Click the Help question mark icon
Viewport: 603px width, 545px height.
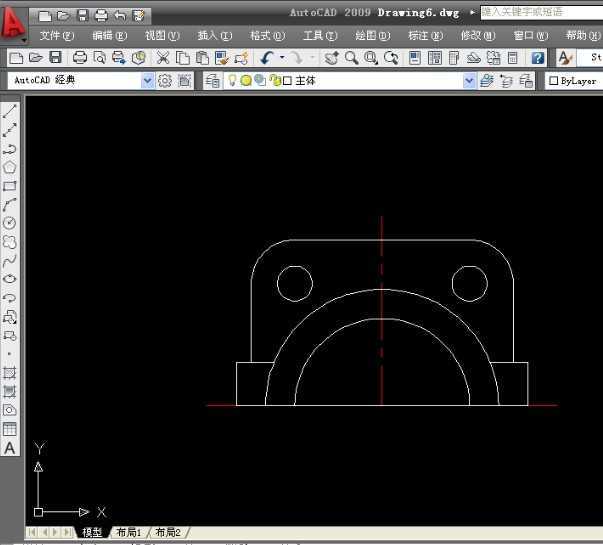point(538,58)
